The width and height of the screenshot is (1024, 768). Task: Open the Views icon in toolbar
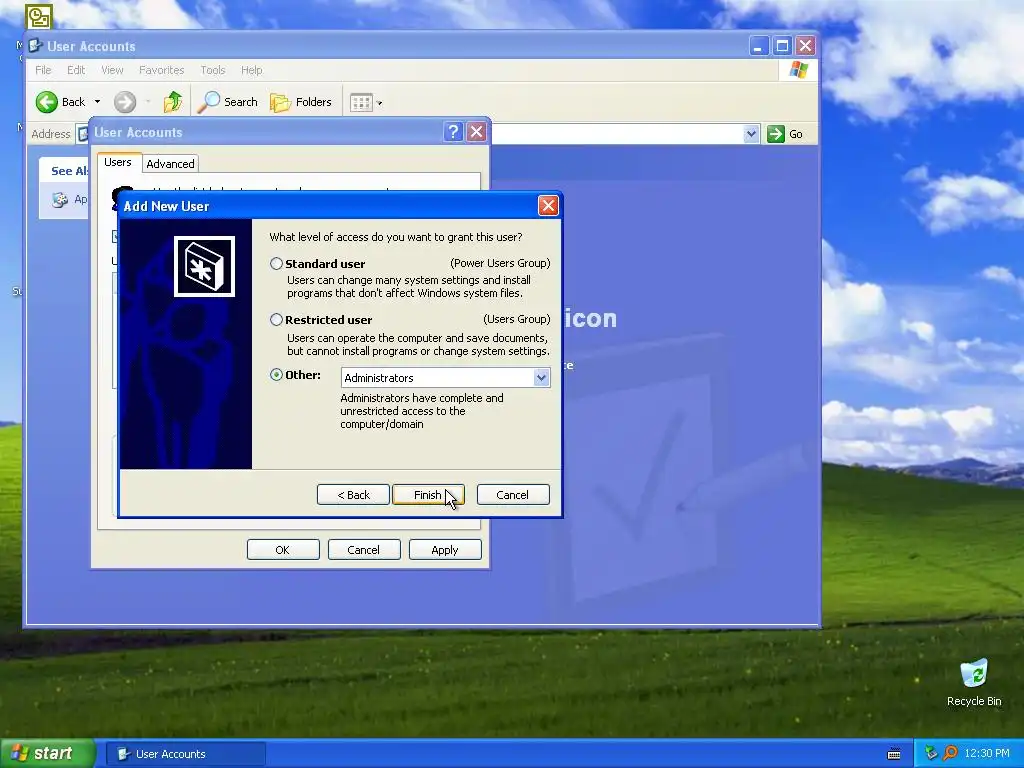(361, 103)
